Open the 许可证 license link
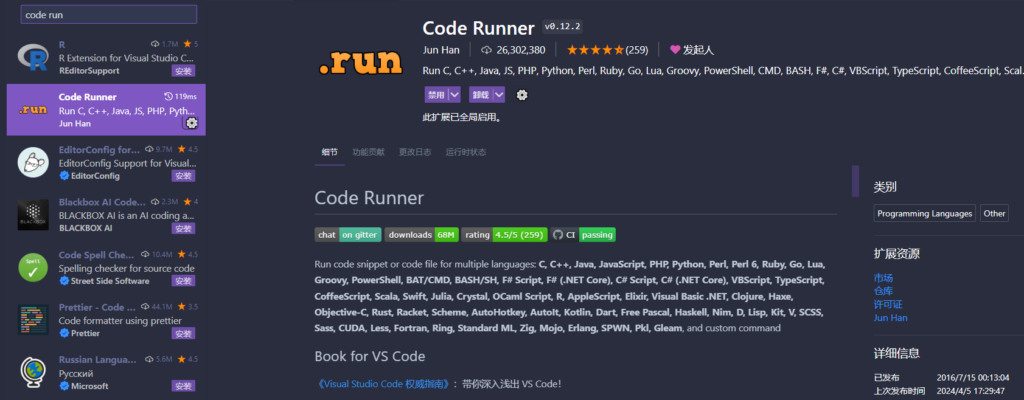The height and width of the screenshot is (400, 1024). click(x=888, y=305)
